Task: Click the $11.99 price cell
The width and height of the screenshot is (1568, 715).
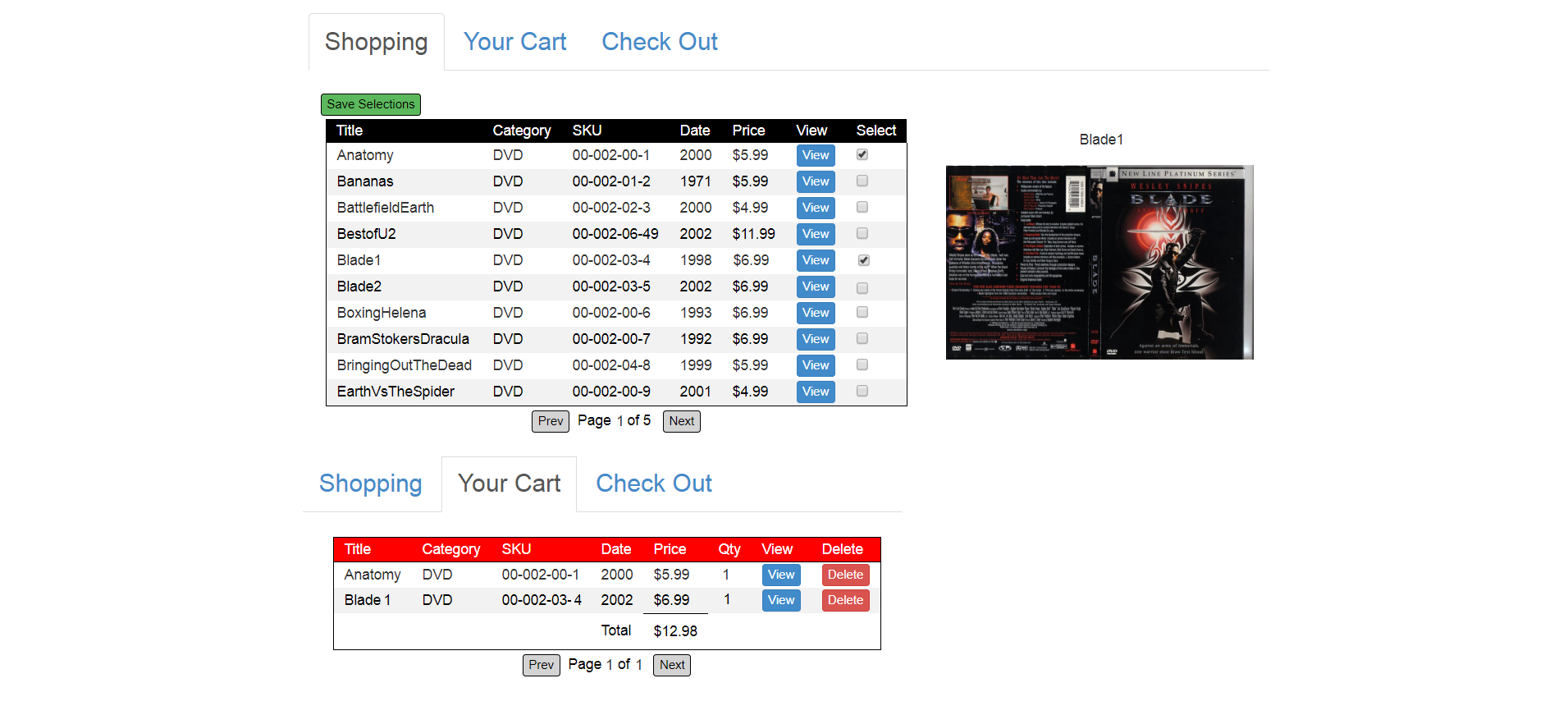Action: (x=754, y=234)
